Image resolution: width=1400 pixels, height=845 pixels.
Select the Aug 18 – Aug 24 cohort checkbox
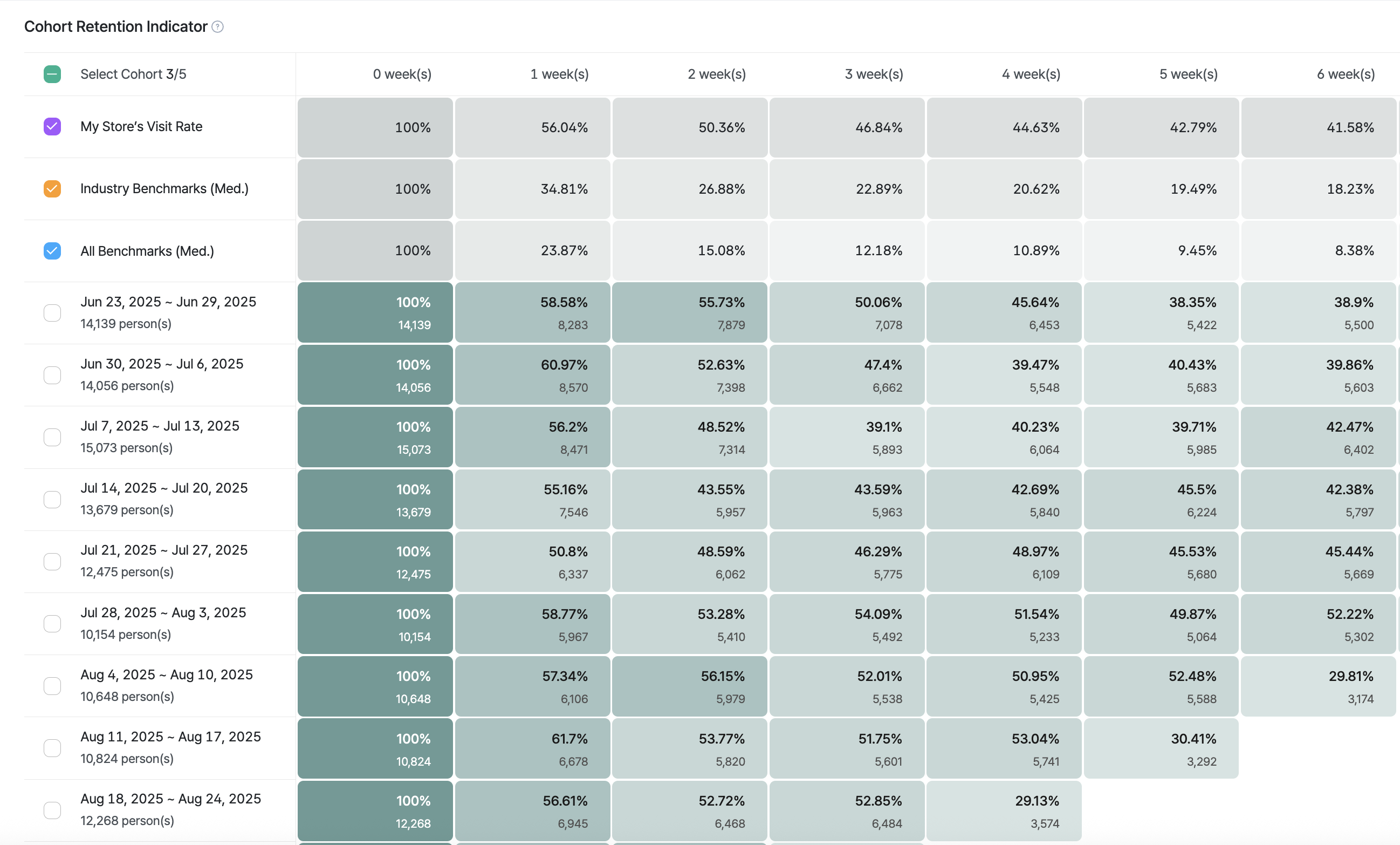(52, 810)
